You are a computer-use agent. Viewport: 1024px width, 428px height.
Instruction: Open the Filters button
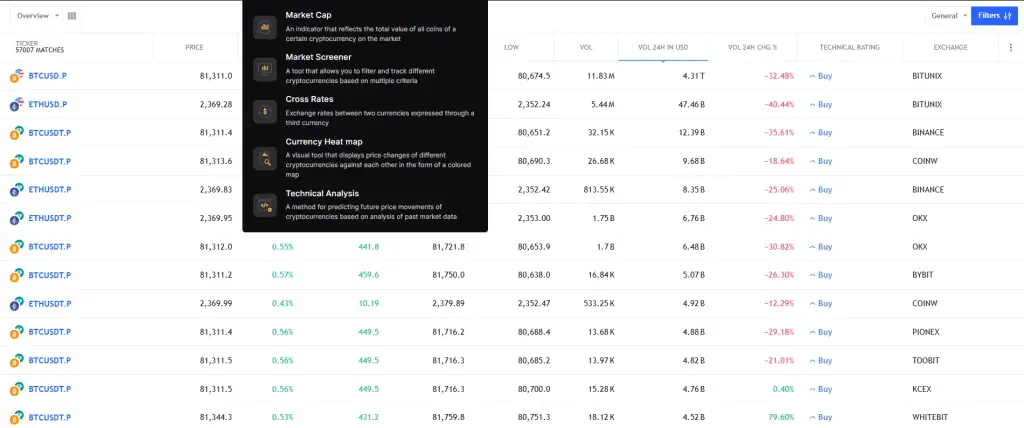click(994, 16)
